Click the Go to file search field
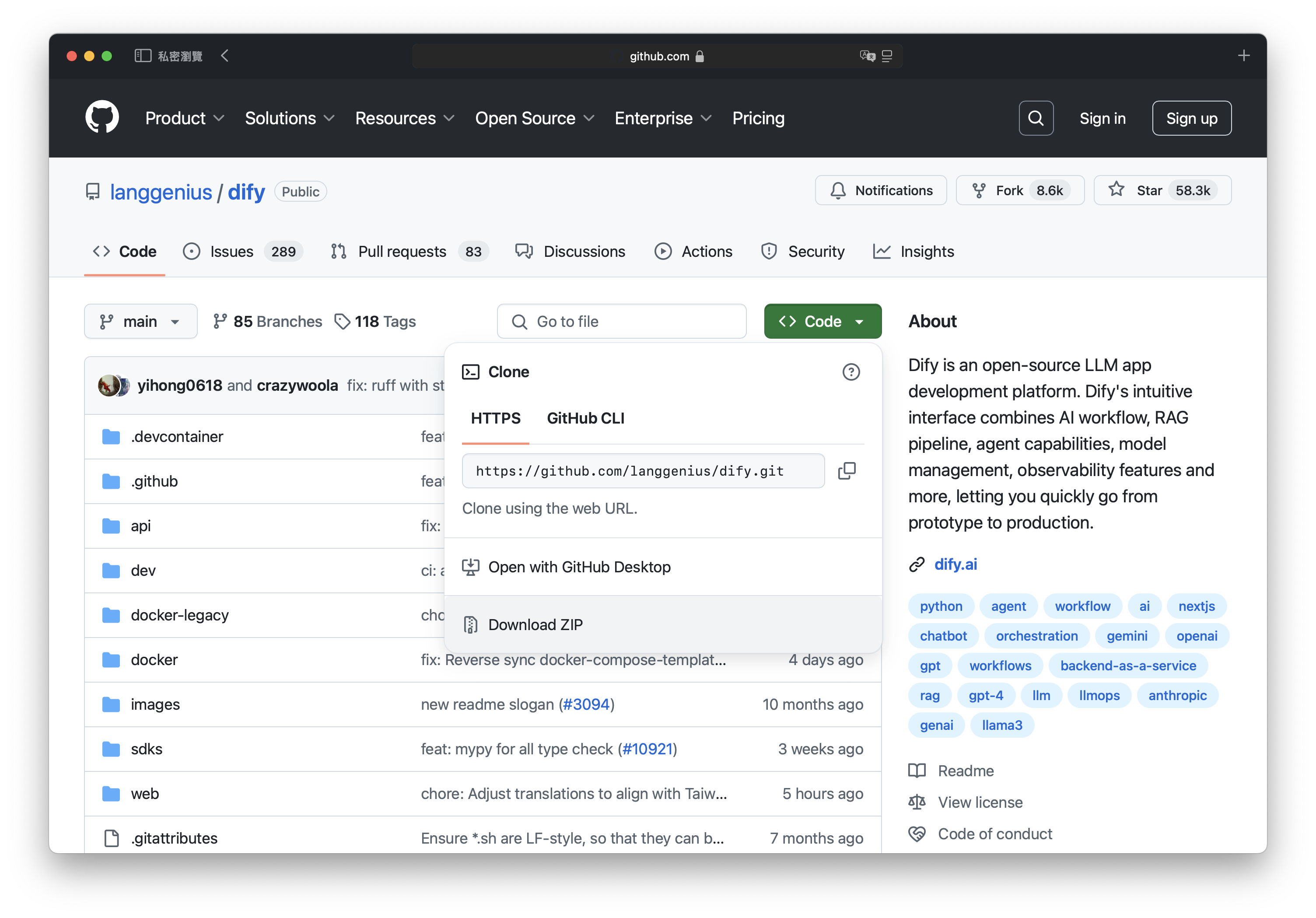This screenshot has height=918, width=1316. (622, 321)
